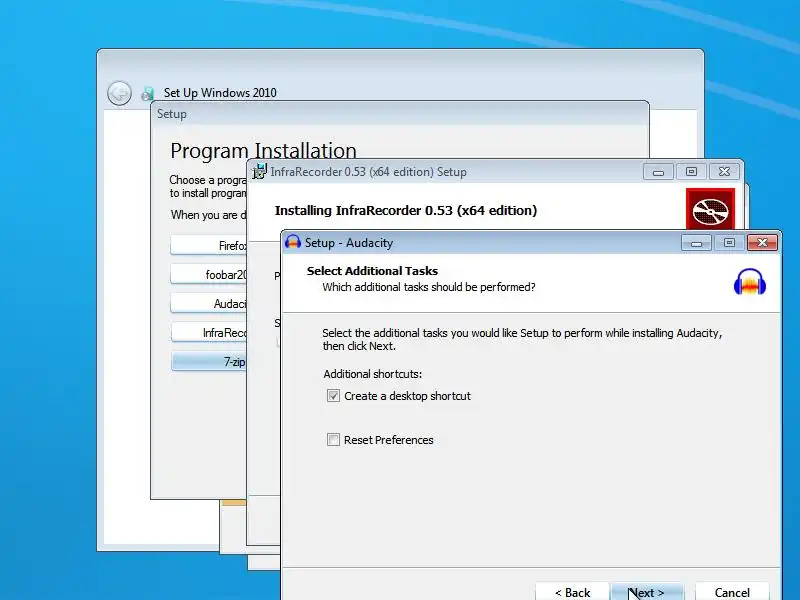The width and height of the screenshot is (800, 600).
Task: Maximize the InfraRecorder setup window
Action: [x=691, y=171]
